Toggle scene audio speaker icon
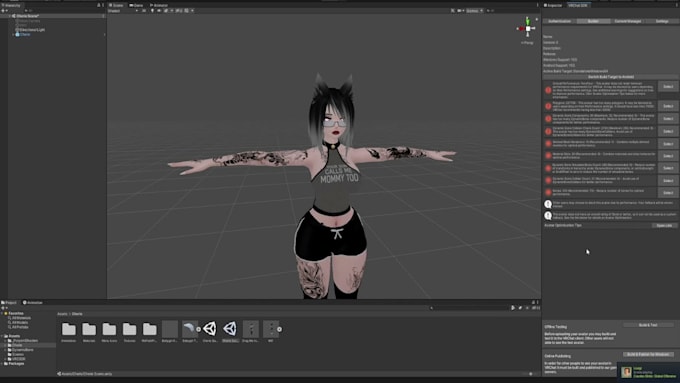680x383 pixels. pyautogui.click(x=159, y=10)
